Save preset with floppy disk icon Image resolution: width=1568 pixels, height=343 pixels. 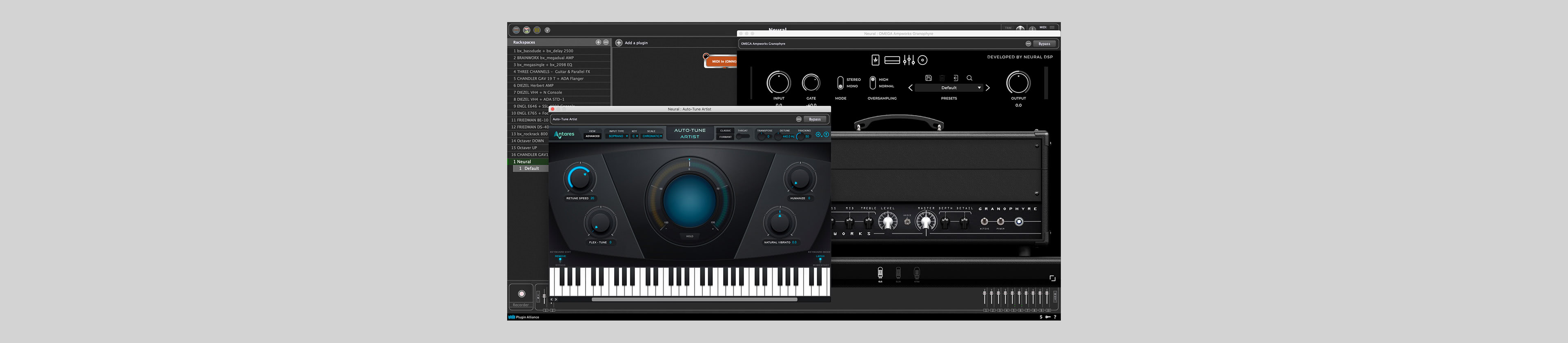pos(928,78)
